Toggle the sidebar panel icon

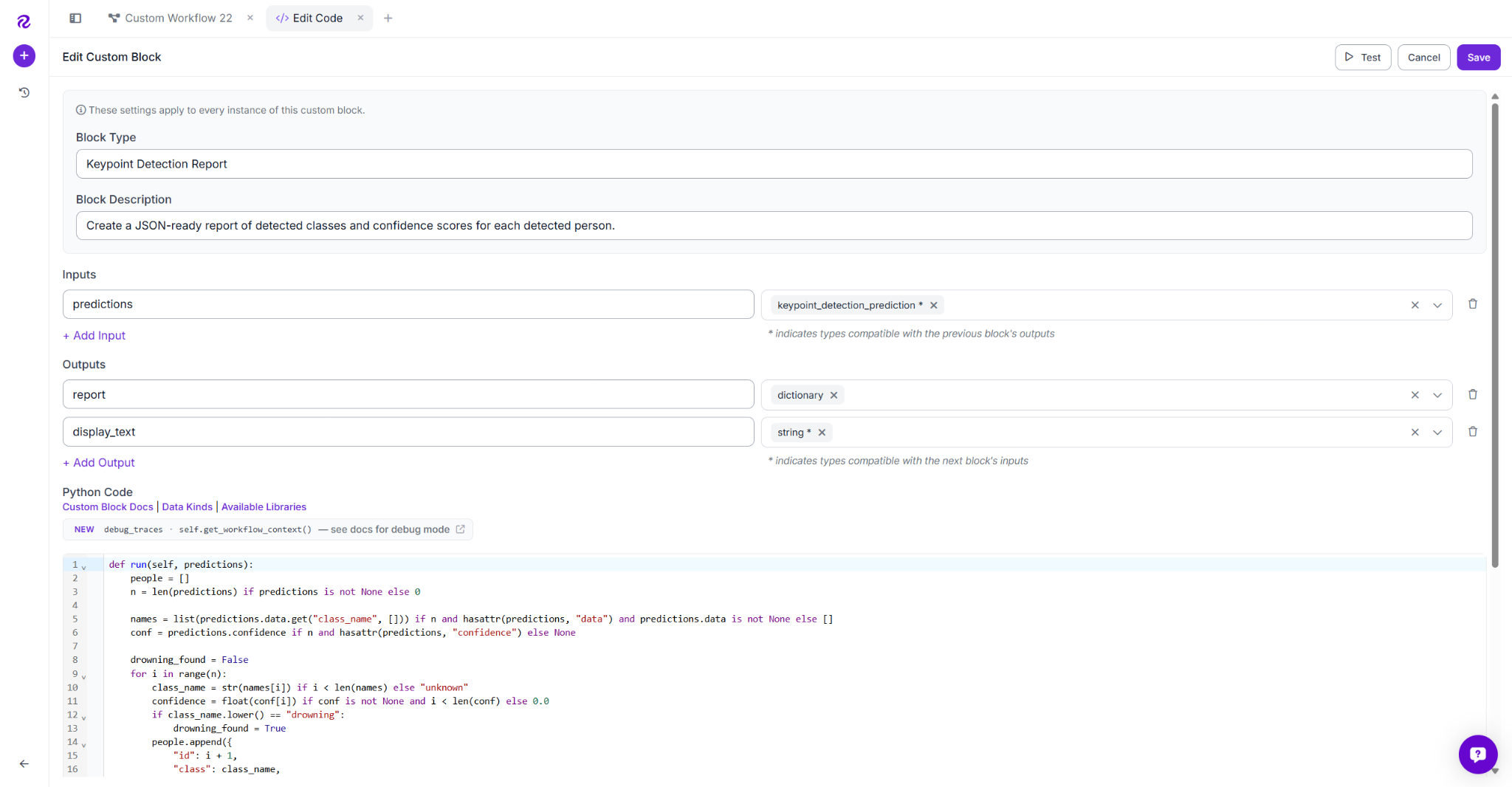pos(75,18)
